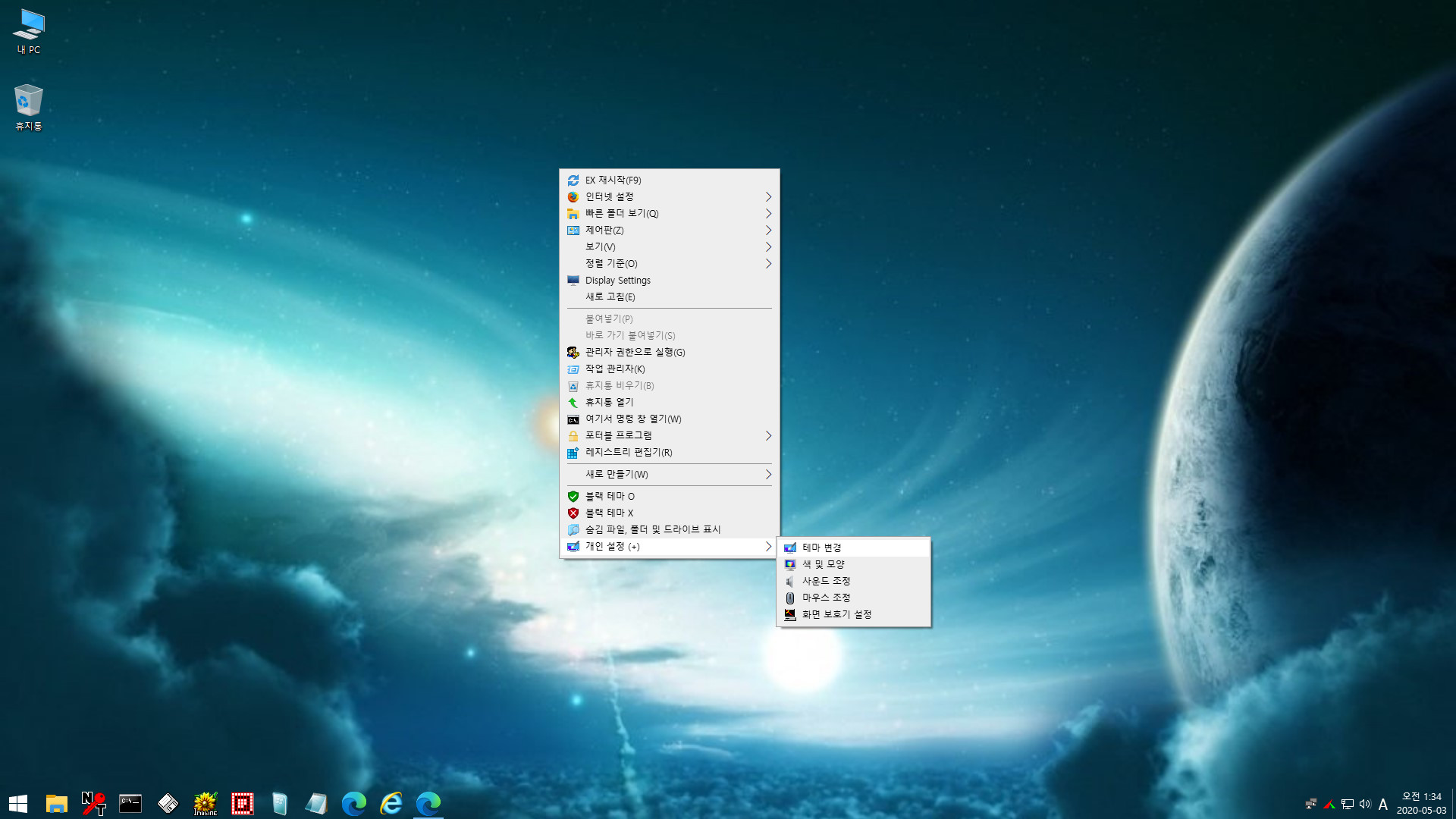Image resolution: width=1456 pixels, height=819 pixels.
Task: Choose 새로 고침(E) from context menu
Action: [670, 297]
